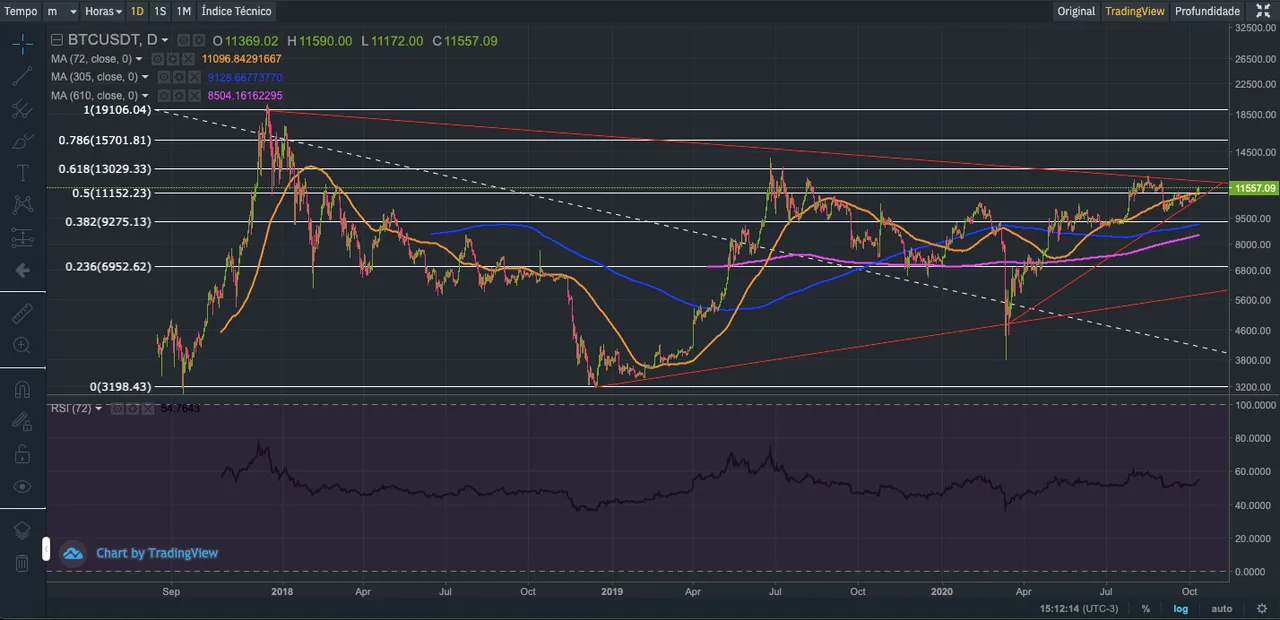The height and width of the screenshot is (620, 1280).
Task: Open MA 305 indicator settings
Action: coord(179,77)
